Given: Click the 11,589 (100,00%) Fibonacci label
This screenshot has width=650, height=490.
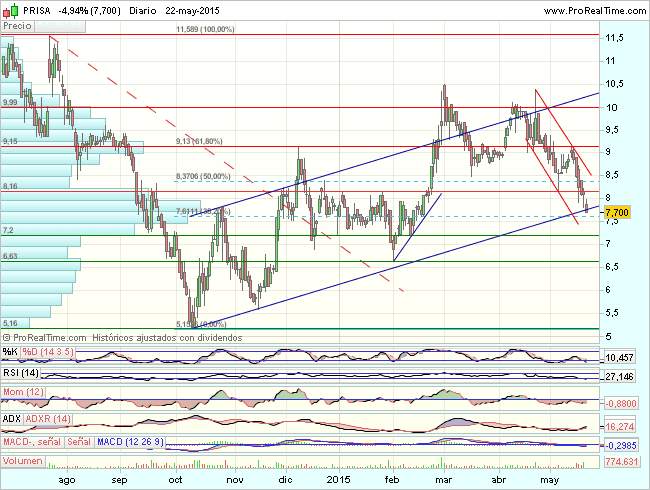Looking at the screenshot, I should point(205,29).
